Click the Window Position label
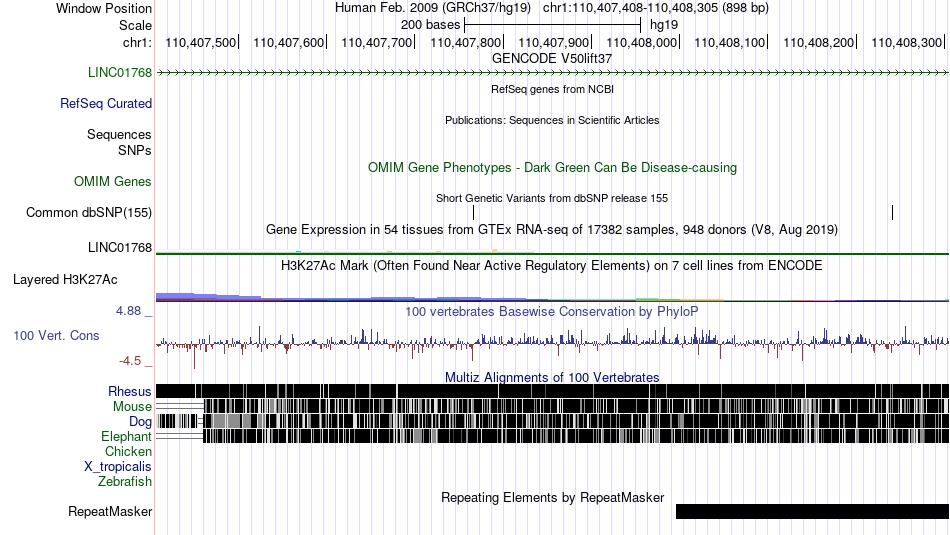 pyautogui.click(x=104, y=8)
